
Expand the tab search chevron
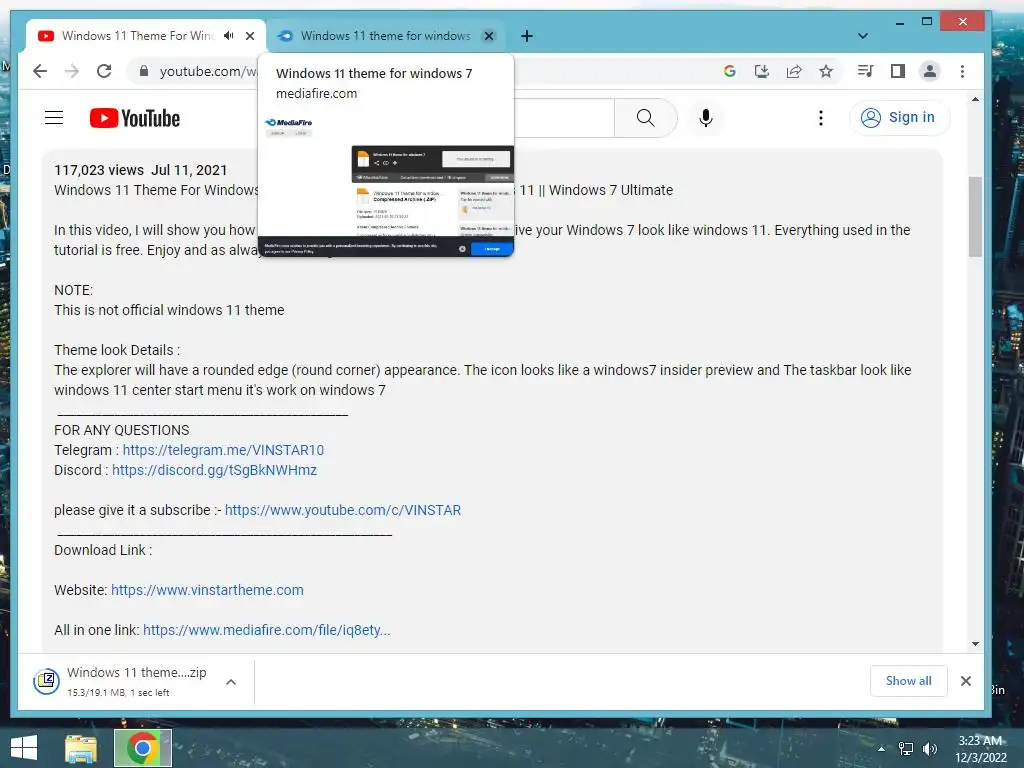pos(863,36)
